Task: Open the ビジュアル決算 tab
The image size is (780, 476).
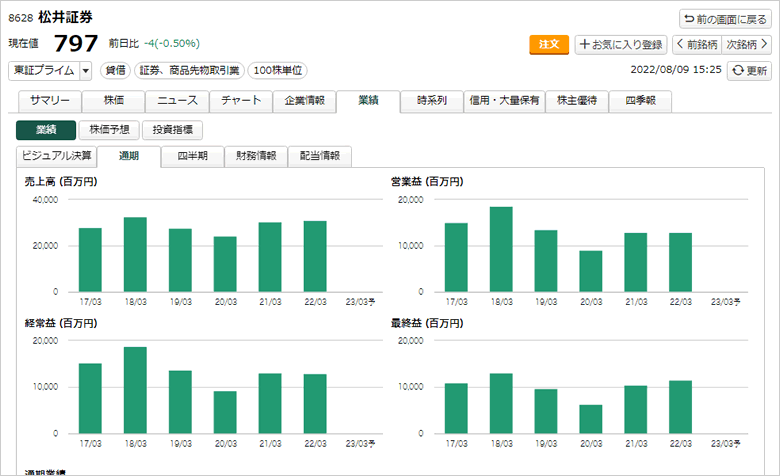Action: 56,156
